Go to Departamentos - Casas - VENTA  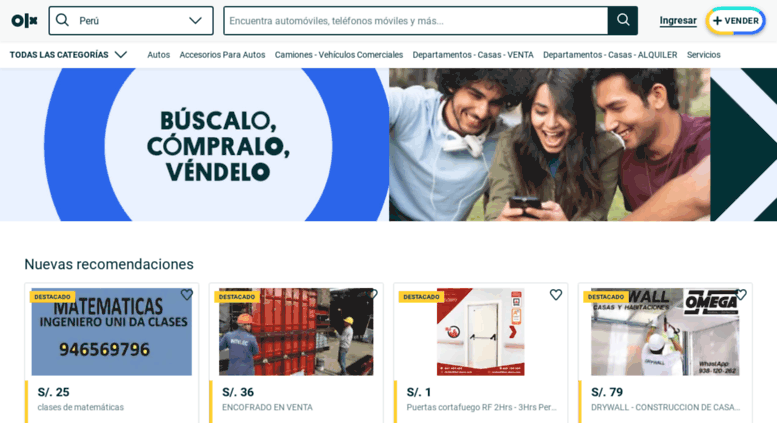point(473,55)
